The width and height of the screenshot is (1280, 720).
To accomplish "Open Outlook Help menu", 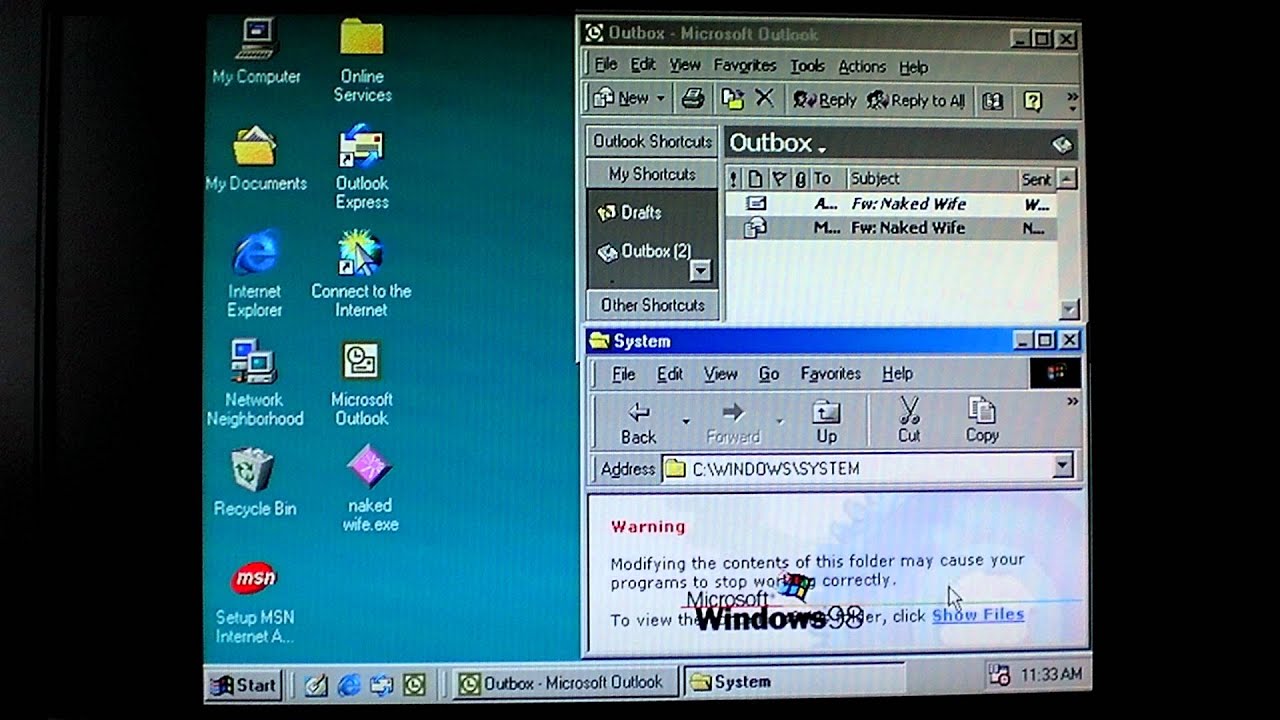I will point(913,67).
